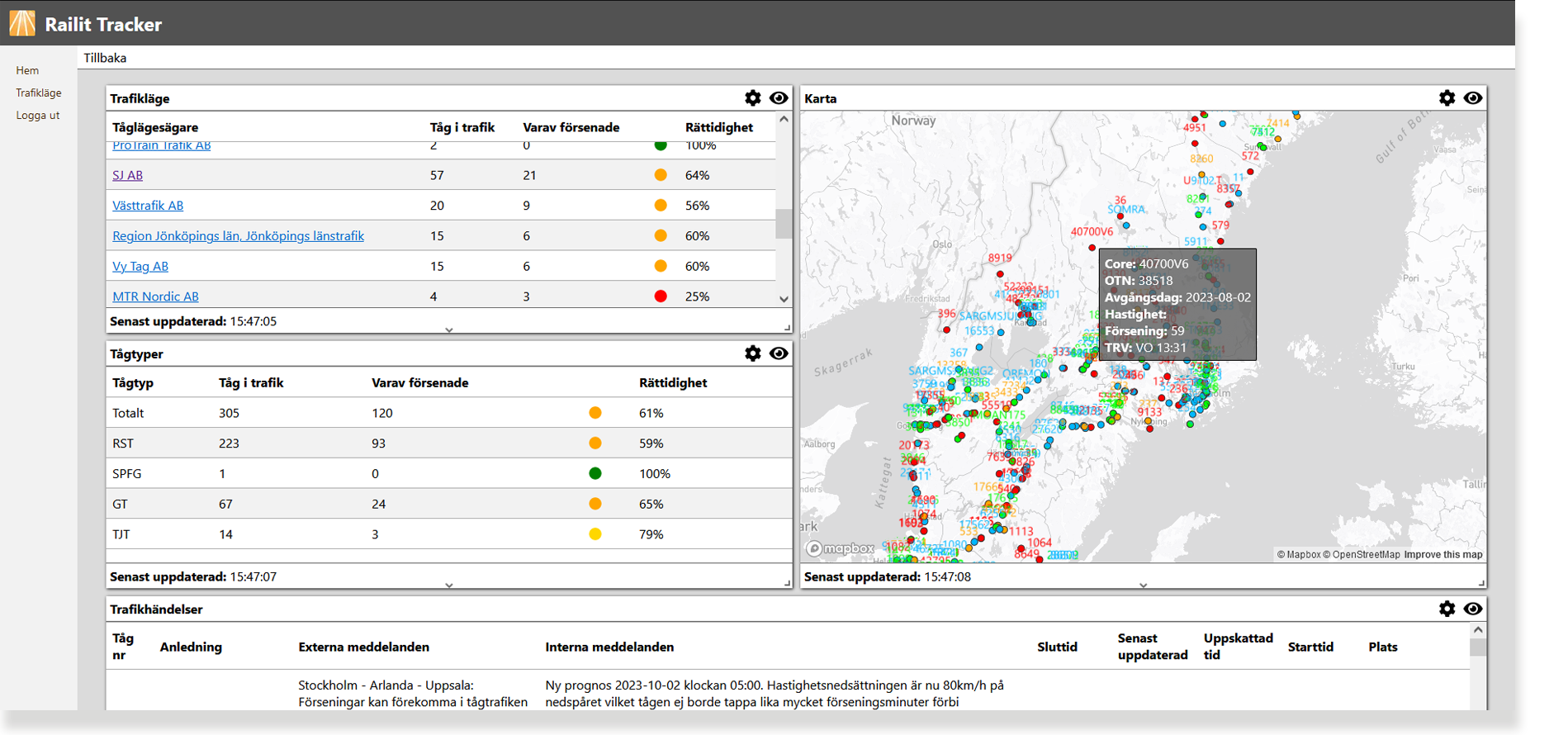The image size is (1568, 735).
Task: Open the OpenStreetMap attribution link
Action: click(1362, 555)
